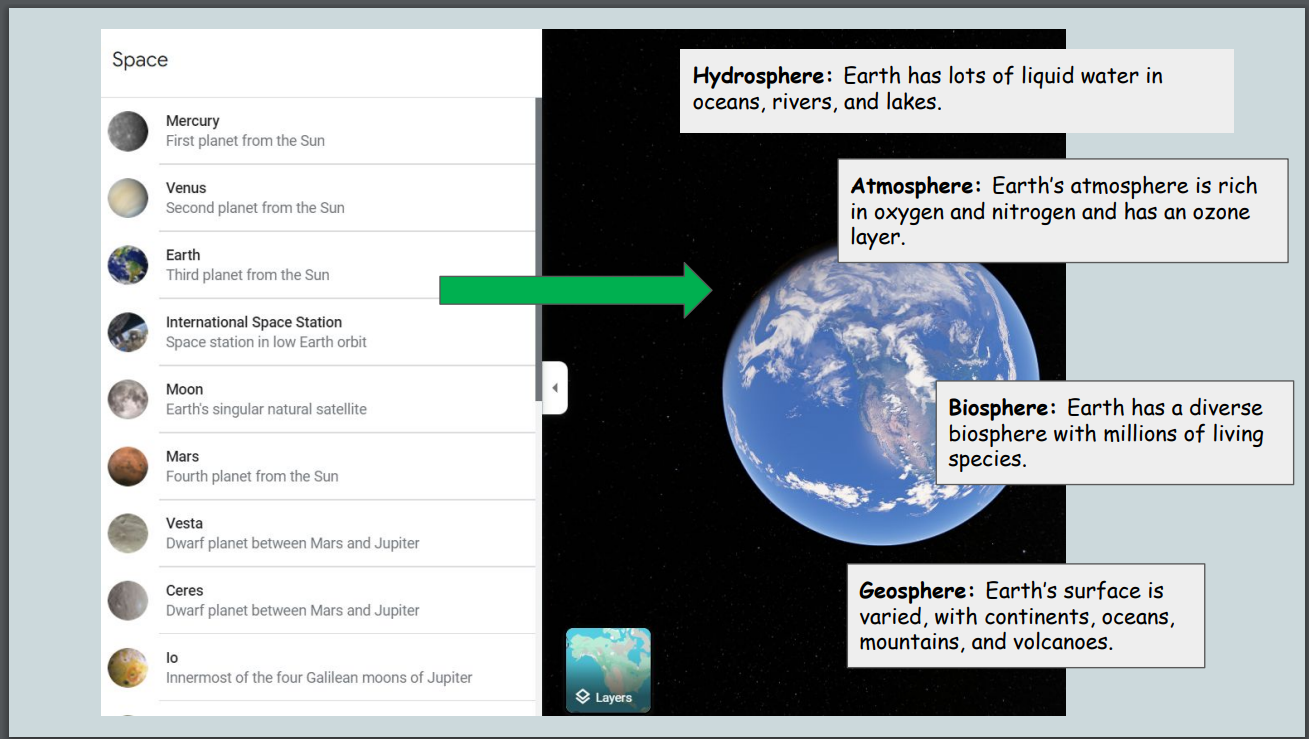Click the side panel vertical scrollbar
Screen dimensions: 1309x739
(538, 250)
